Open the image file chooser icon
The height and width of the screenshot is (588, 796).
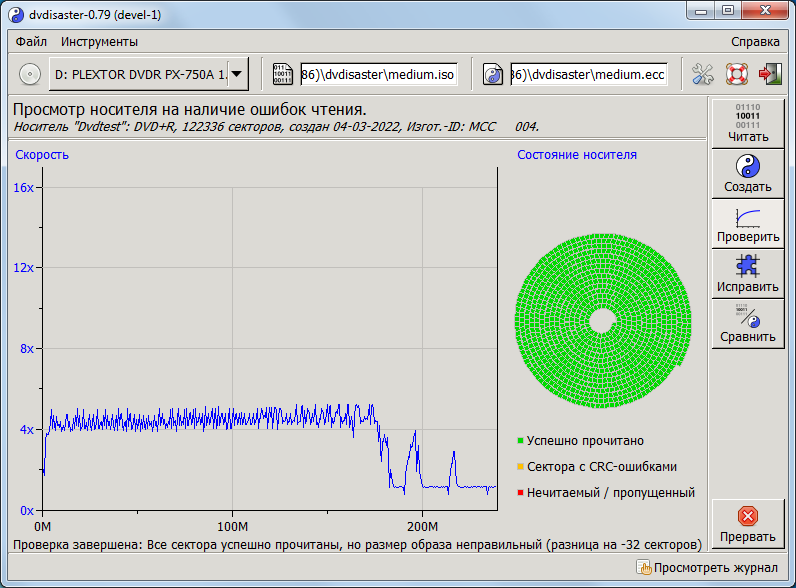[283, 74]
